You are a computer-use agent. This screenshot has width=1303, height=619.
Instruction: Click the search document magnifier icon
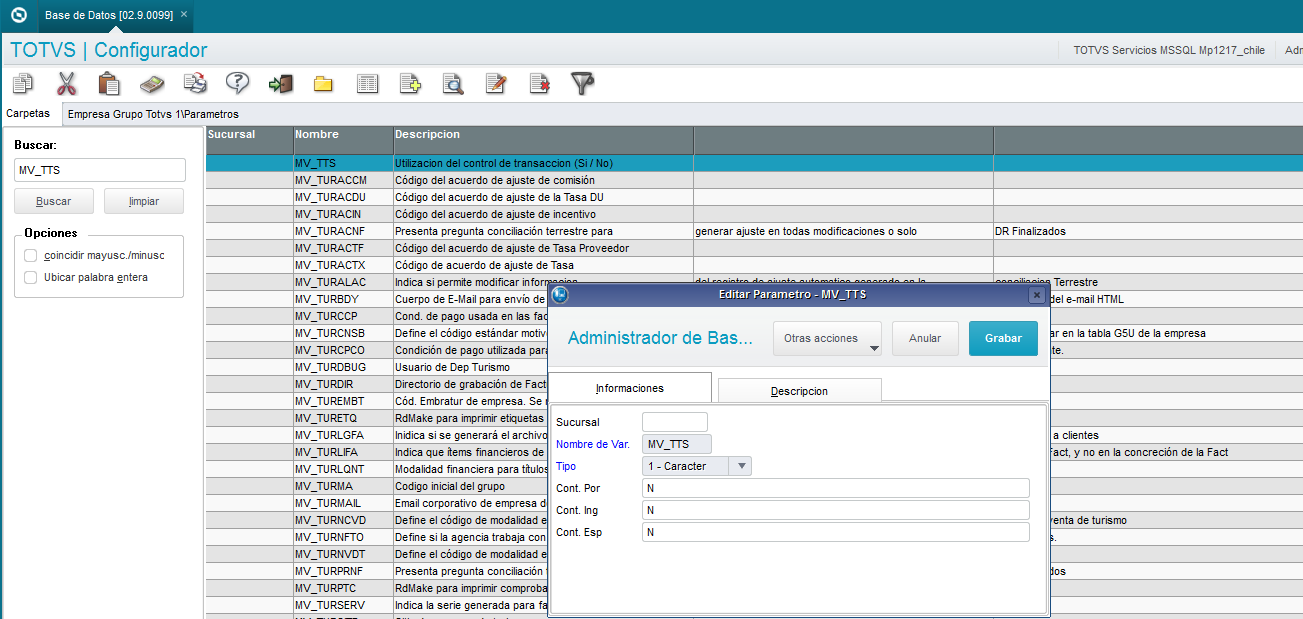[453, 84]
